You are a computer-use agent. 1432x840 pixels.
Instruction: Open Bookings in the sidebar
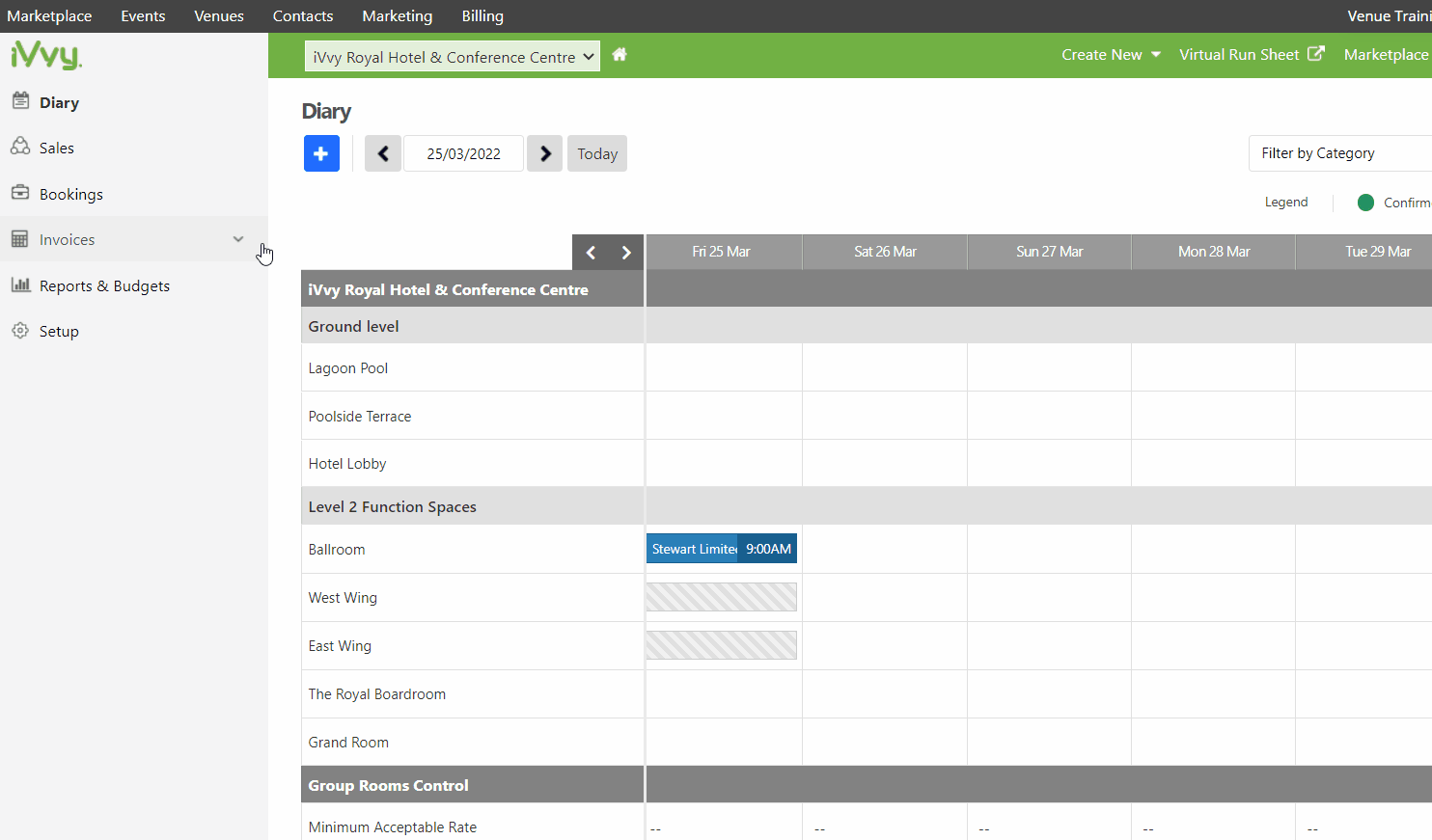point(71,194)
